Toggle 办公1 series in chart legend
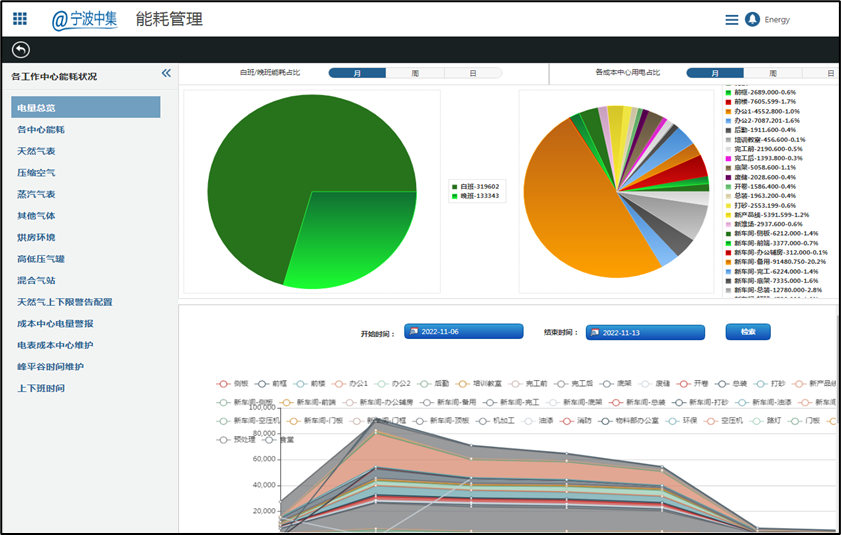 pos(350,384)
